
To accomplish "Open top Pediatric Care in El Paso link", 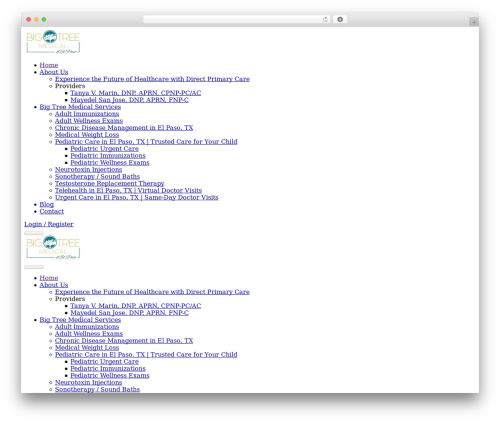I will (x=146, y=142).
